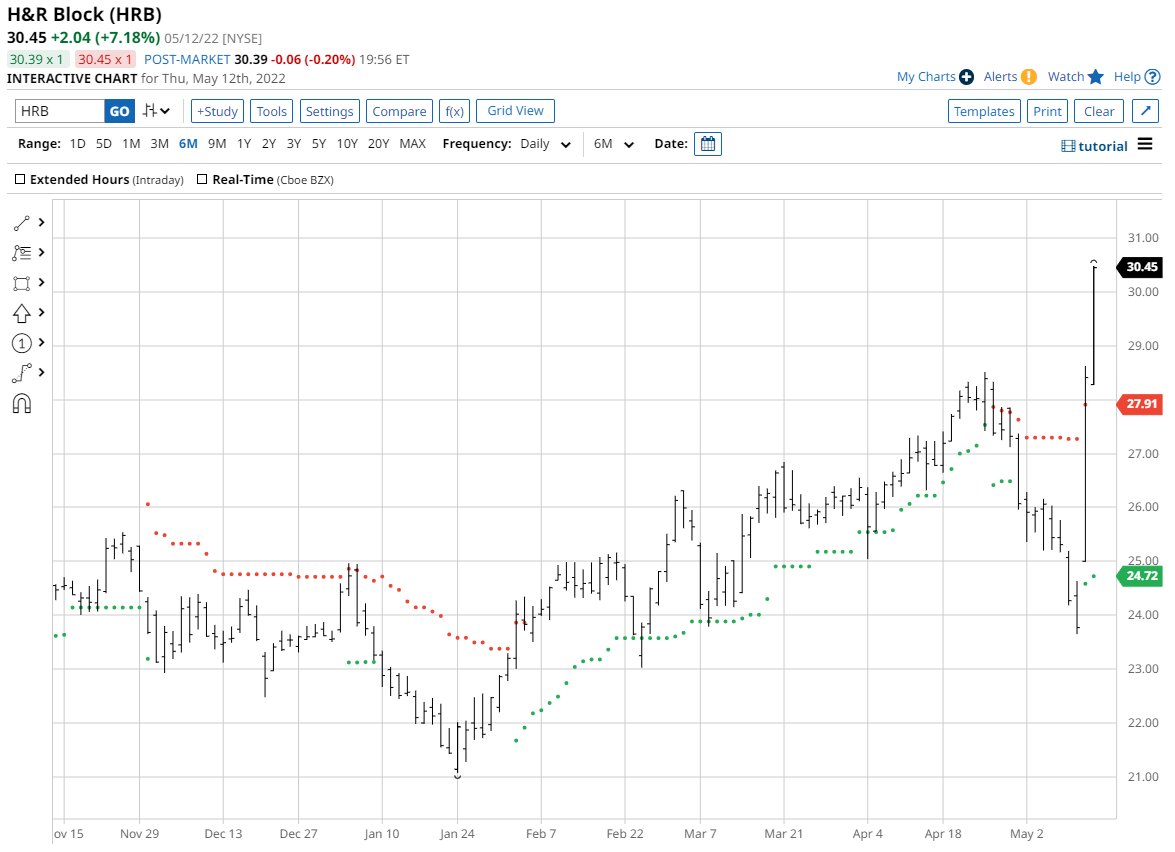Open the f(x) expressions button

tap(454, 111)
